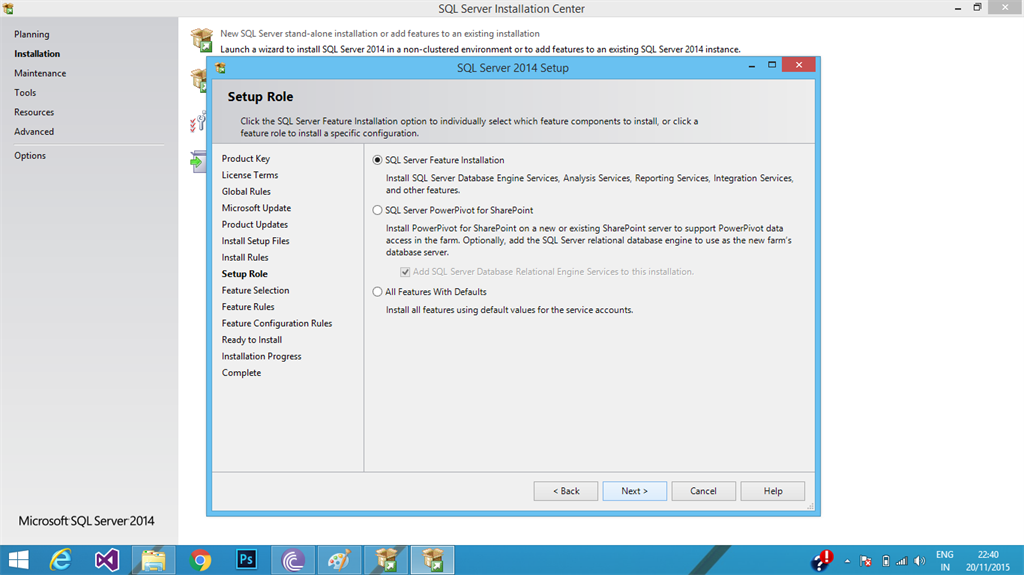The image size is (1024, 575).
Task: Toggle Add SQL Server Database Relational Engine checkbox
Action: (405, 272)
